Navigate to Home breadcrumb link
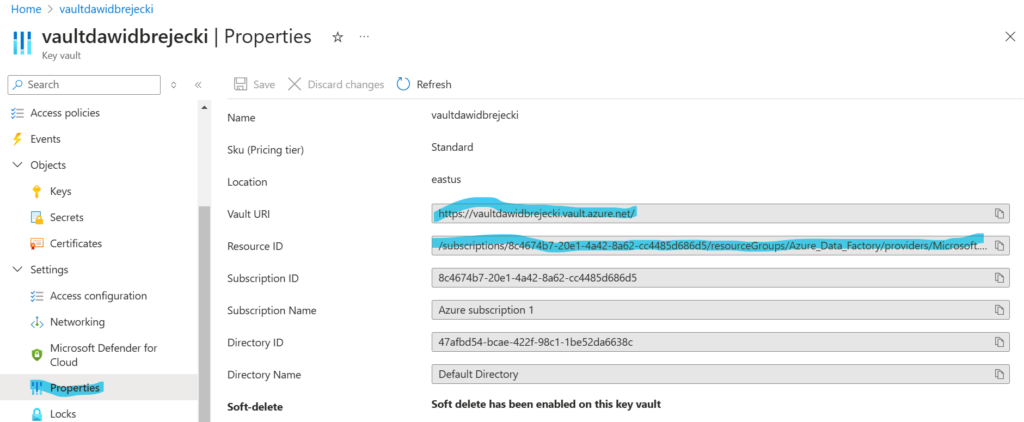Image resolution: width=1024 pixels, height=422 pixels. (24, 8)
